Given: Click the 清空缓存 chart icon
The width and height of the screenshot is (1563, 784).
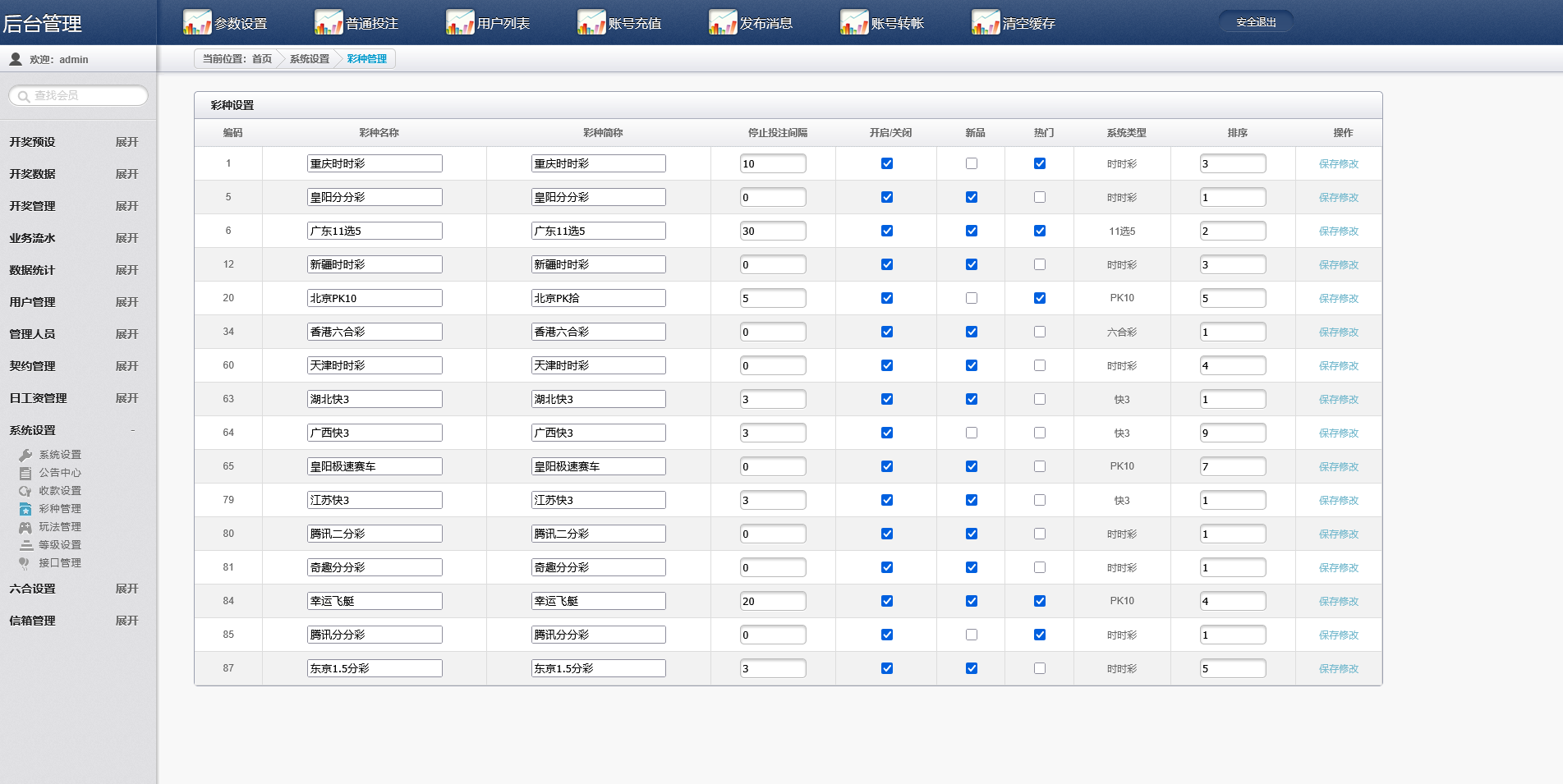Looking at the screenshot, I should pos(986,22).
